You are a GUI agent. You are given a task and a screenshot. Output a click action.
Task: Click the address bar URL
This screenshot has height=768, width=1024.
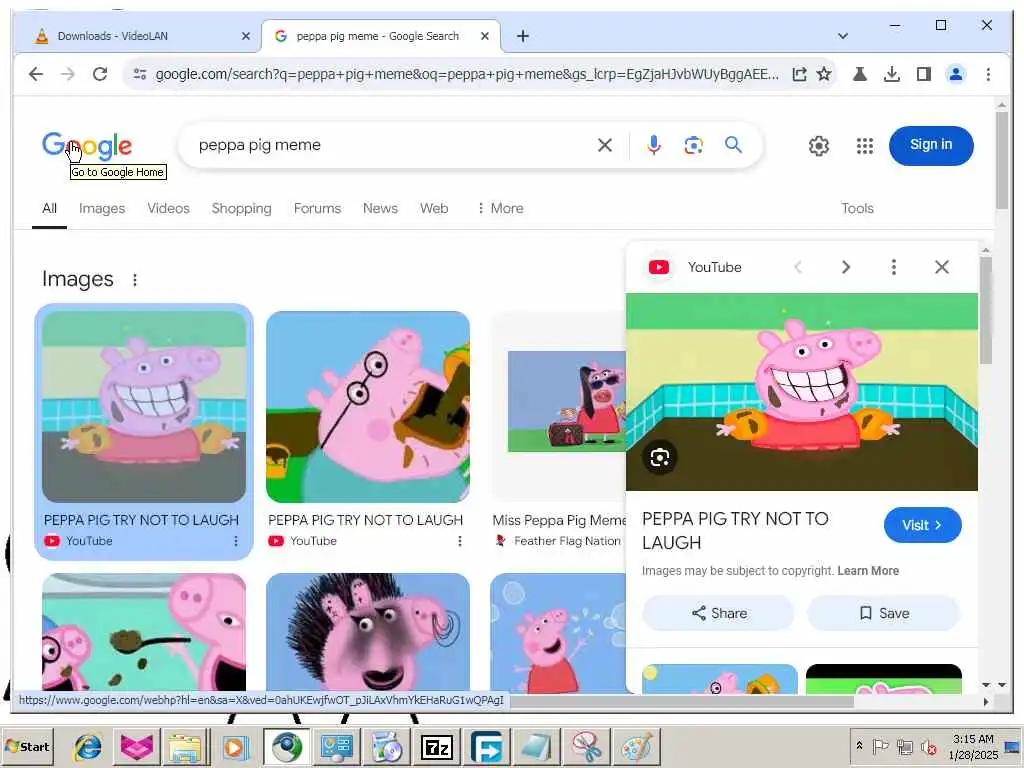click(x=467, y=74)
